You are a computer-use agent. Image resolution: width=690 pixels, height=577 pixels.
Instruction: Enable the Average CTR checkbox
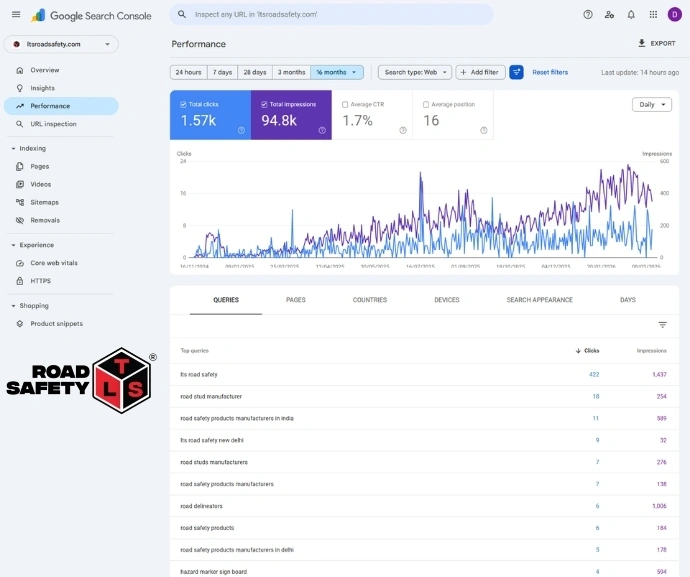(345, 104)
